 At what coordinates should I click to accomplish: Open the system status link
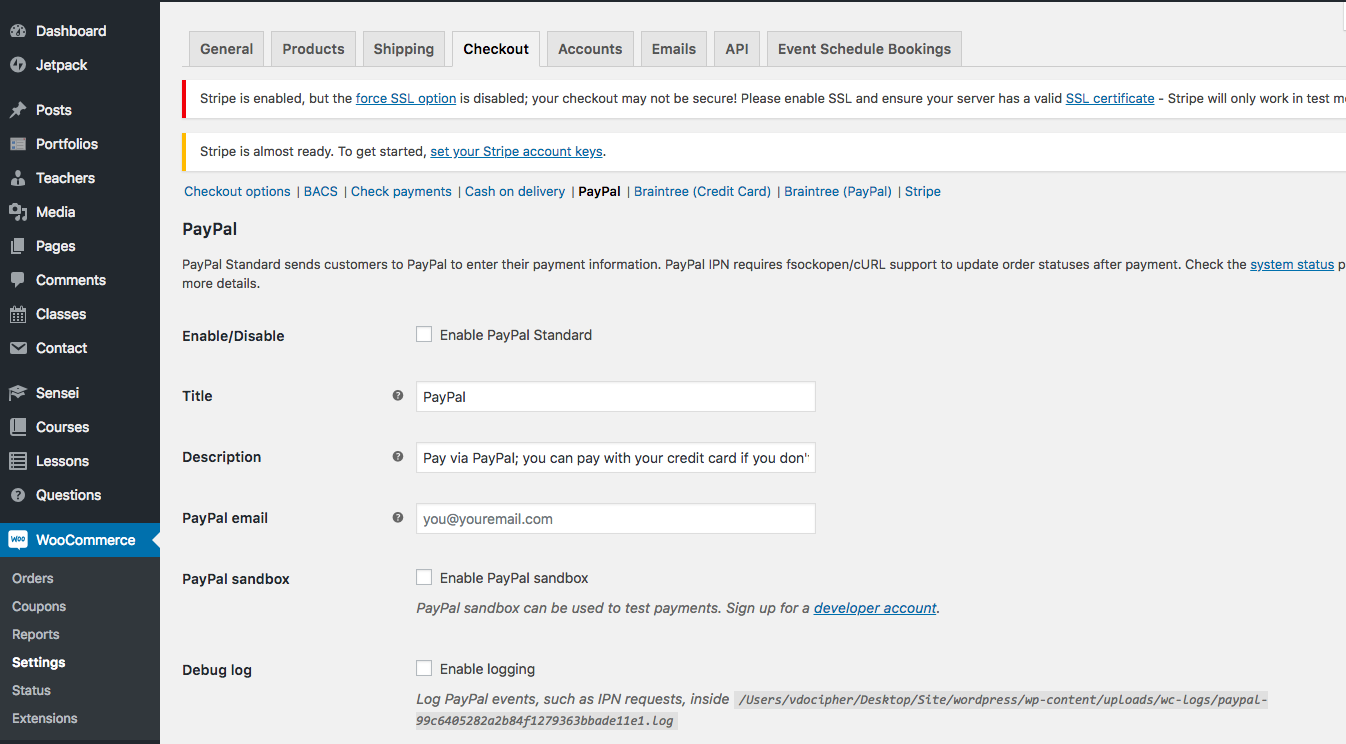click(1292, 265)
